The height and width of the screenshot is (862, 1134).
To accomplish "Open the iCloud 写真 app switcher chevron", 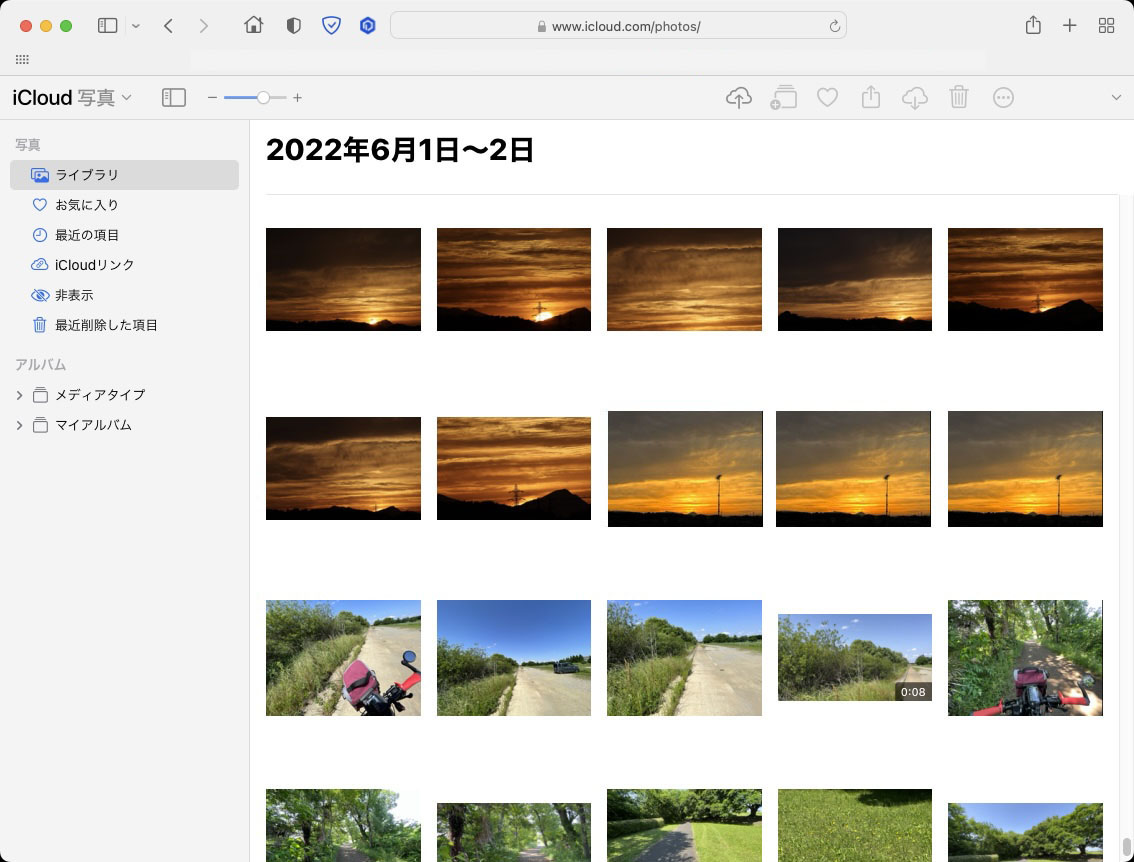I will pos(126,97).
